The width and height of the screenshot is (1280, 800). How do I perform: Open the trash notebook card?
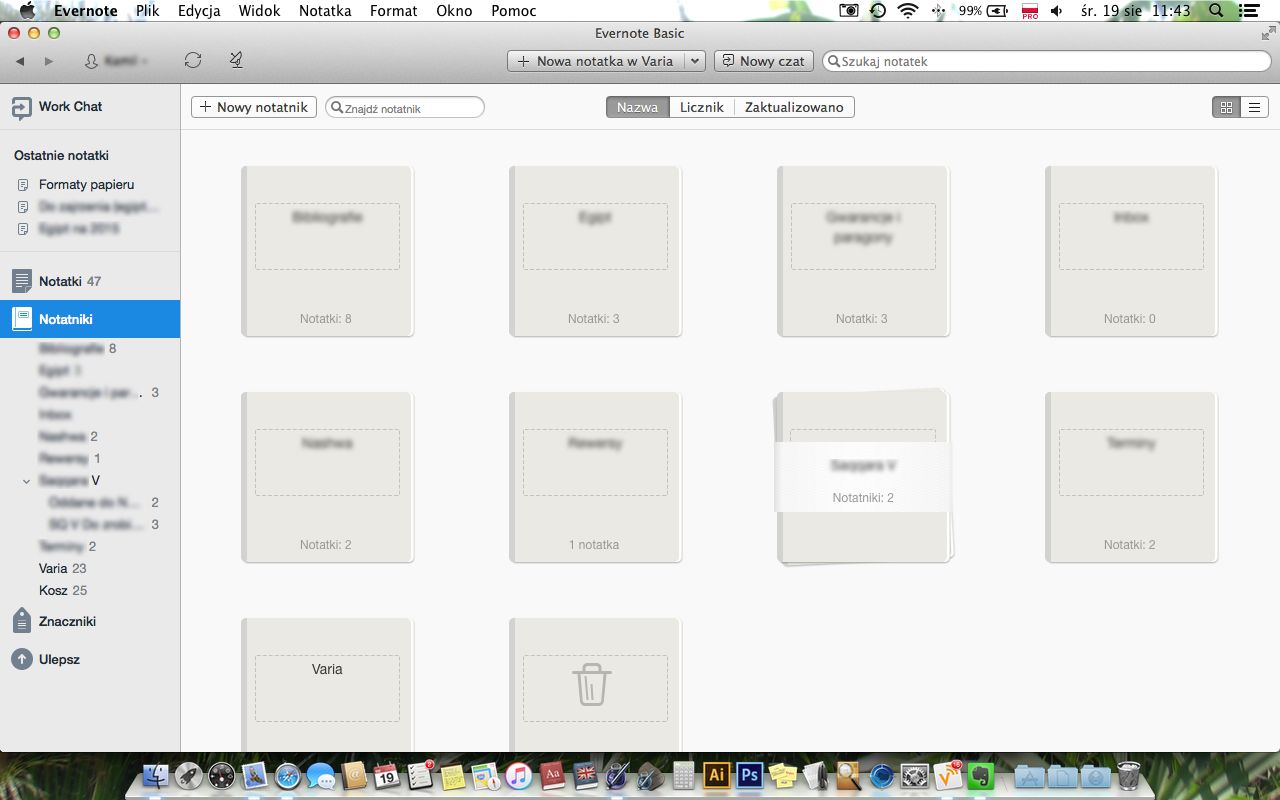595,685
